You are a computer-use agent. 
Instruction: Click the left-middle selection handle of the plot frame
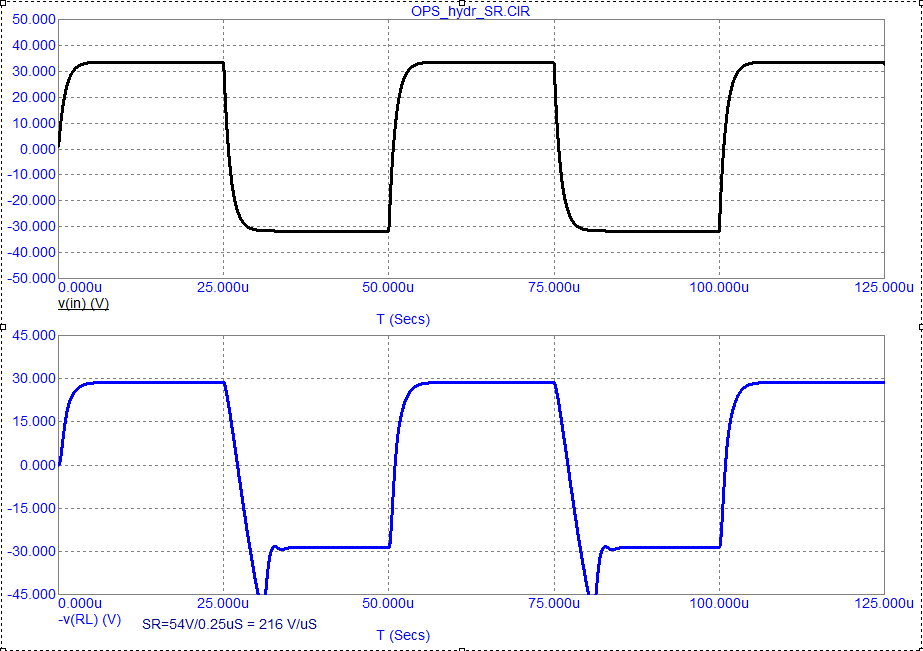pyautogui.click(x=2, y=327)
